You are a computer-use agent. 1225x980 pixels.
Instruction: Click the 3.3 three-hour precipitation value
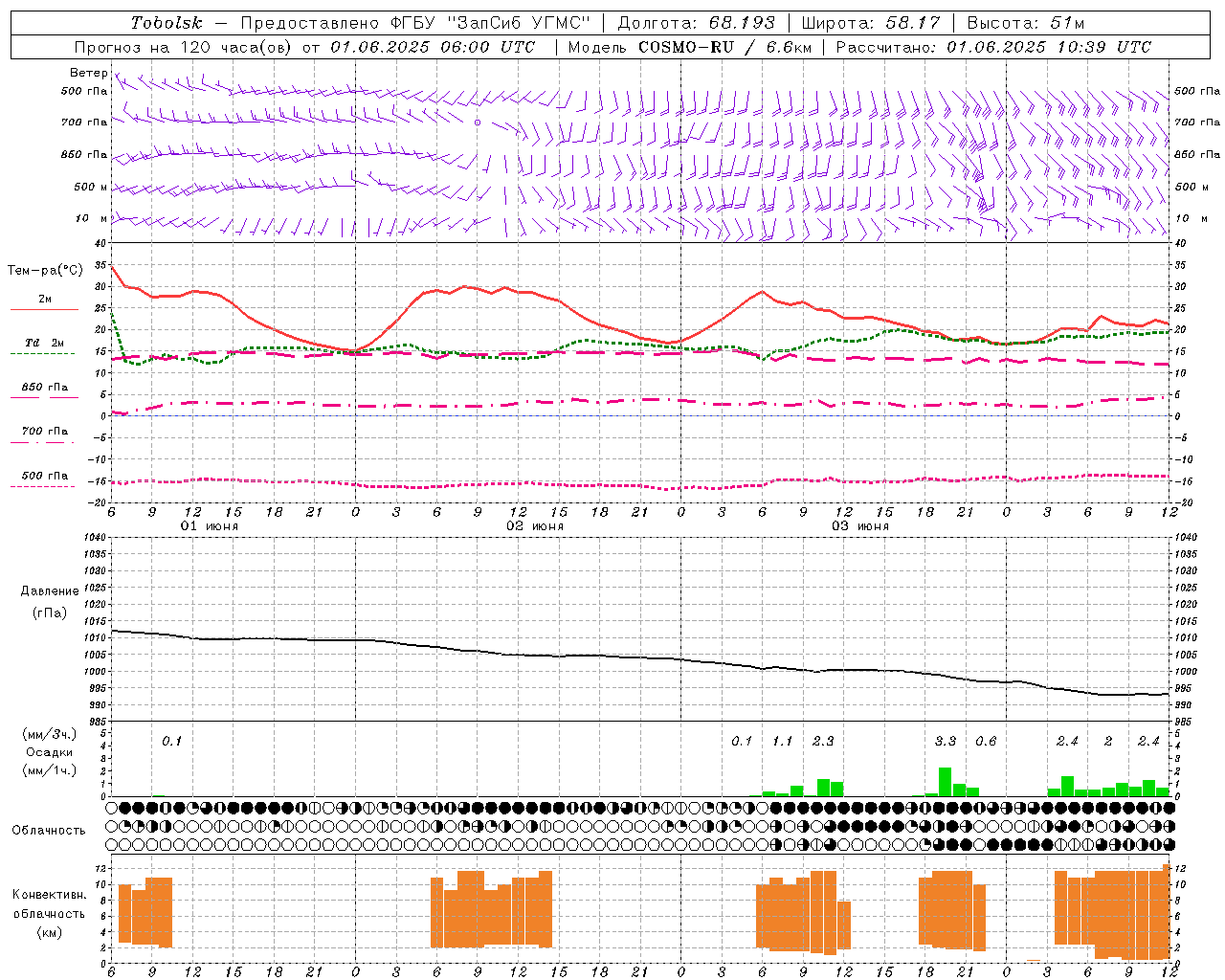tap(946, 741)
